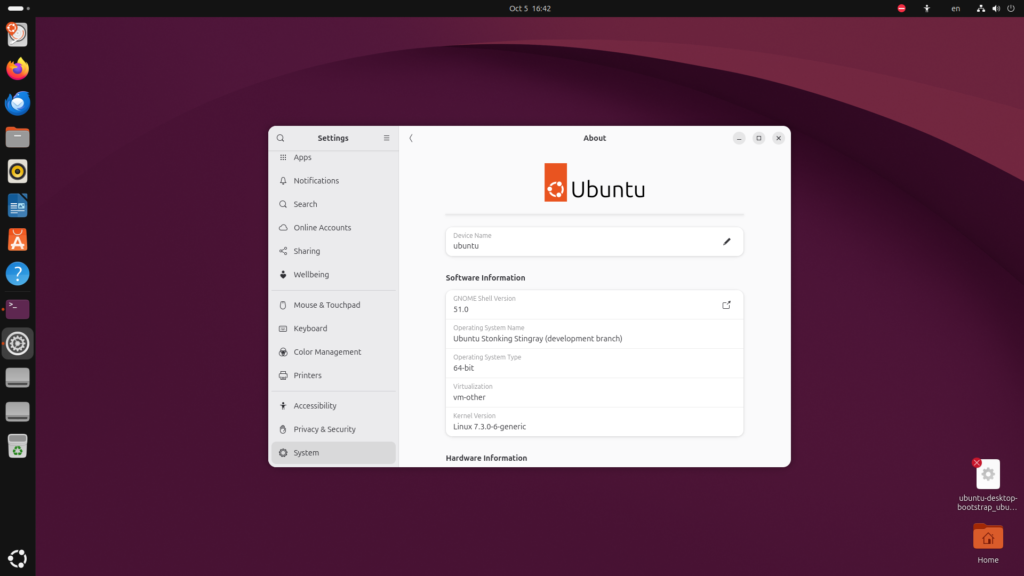Image resolution: width=1024 pixels, height=576 pixels.
Task: Click the 'Linux 7.3.0-6-generic' kernel version
Action: point(489,427)
